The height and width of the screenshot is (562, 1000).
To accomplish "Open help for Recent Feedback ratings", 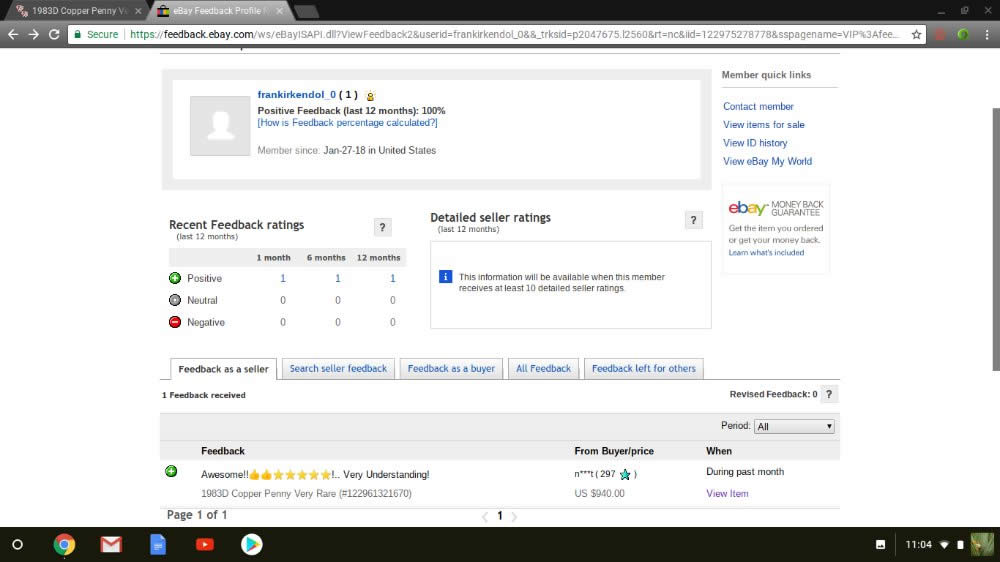I will (x=382, y=227).
